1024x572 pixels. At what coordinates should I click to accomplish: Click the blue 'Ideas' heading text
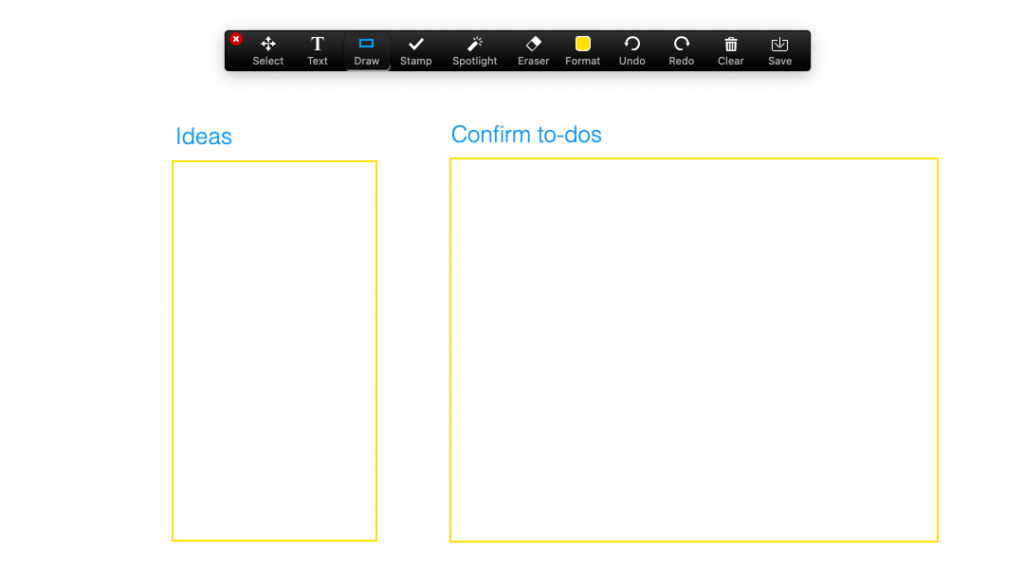204,137
